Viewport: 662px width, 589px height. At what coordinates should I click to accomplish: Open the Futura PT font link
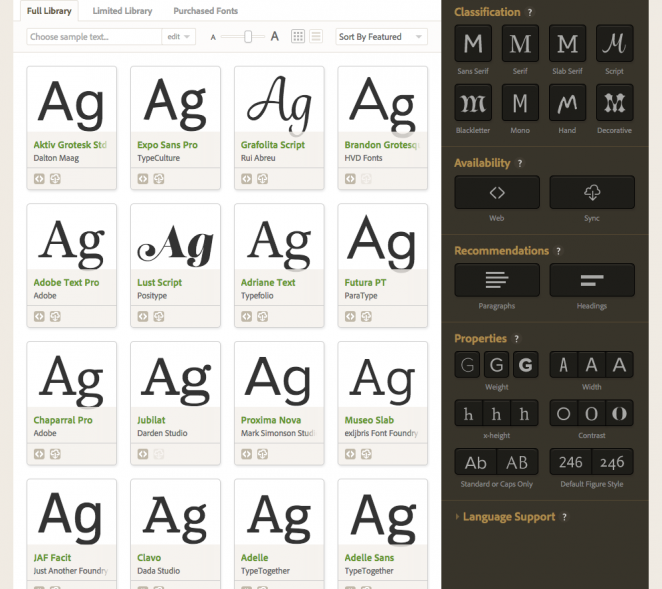pyautogui.click(x=365, y=283)
